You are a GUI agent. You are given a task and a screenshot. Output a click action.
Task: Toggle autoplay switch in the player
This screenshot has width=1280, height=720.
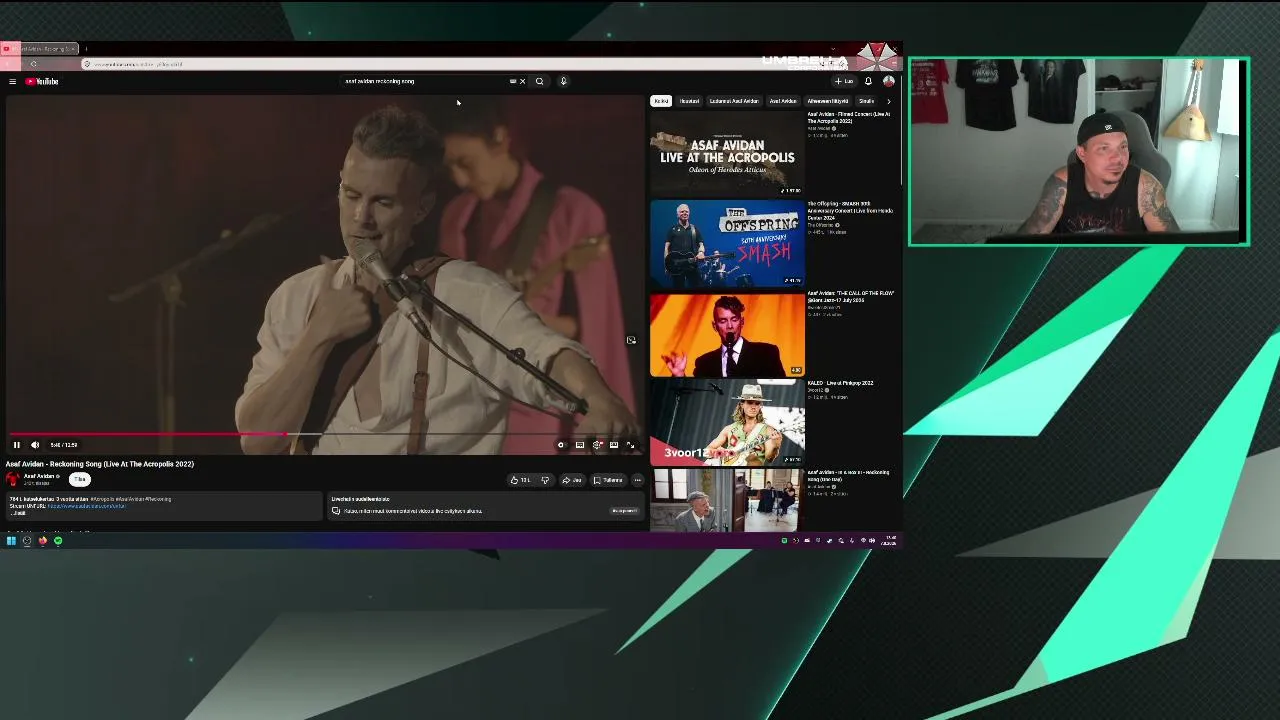[561, 445]
